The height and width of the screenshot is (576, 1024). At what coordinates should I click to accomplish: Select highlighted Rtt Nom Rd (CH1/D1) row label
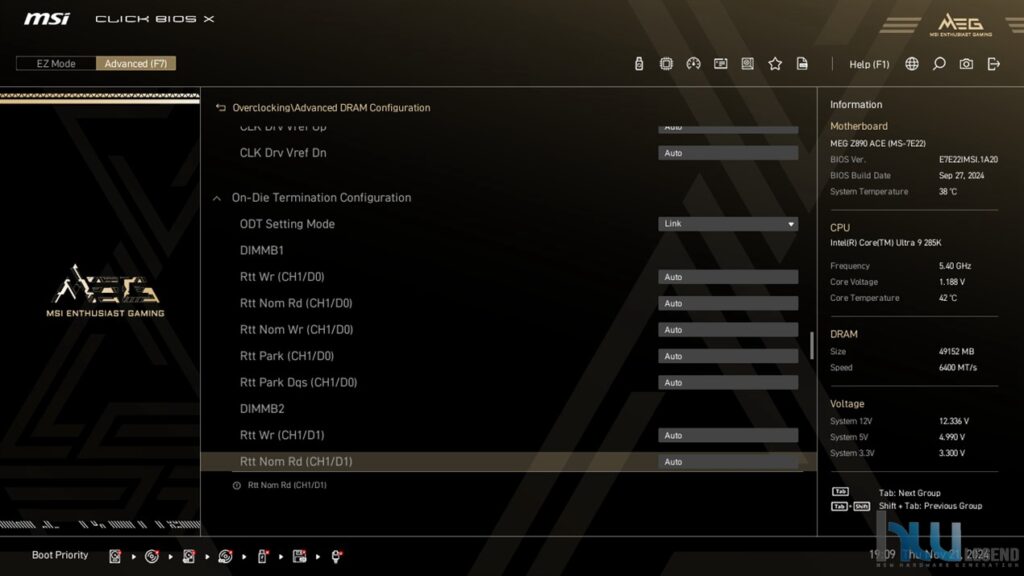click(x=296, y=462)
